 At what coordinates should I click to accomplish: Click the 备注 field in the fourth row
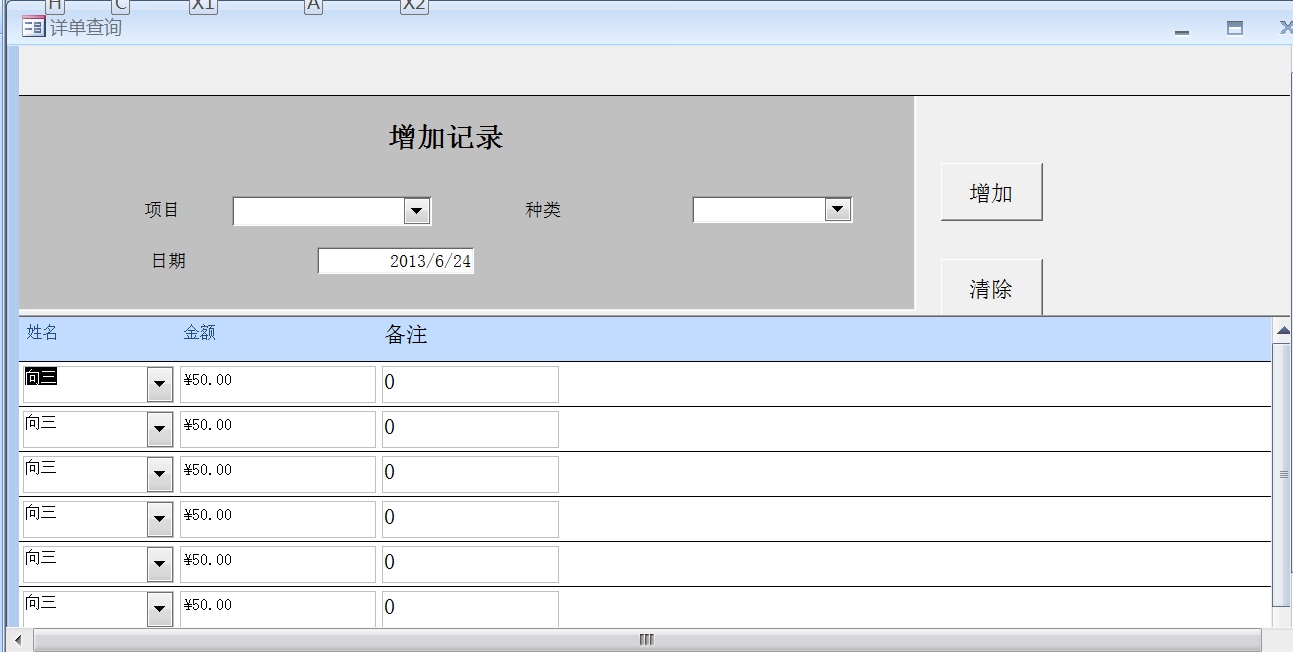coord(470,519)
